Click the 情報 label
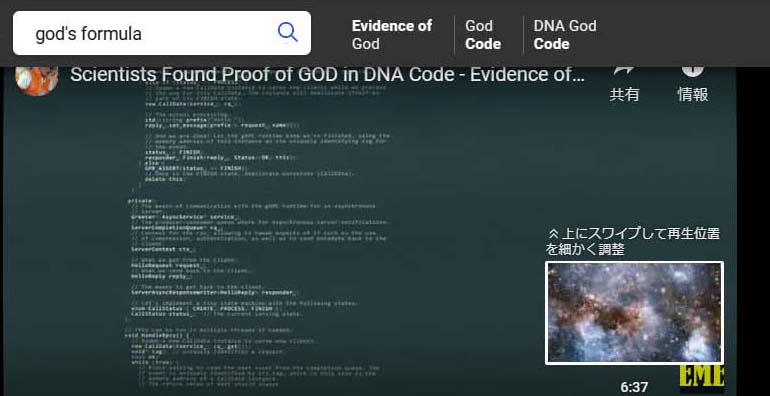Screen dimensions: 770x396 pos(692,94)
